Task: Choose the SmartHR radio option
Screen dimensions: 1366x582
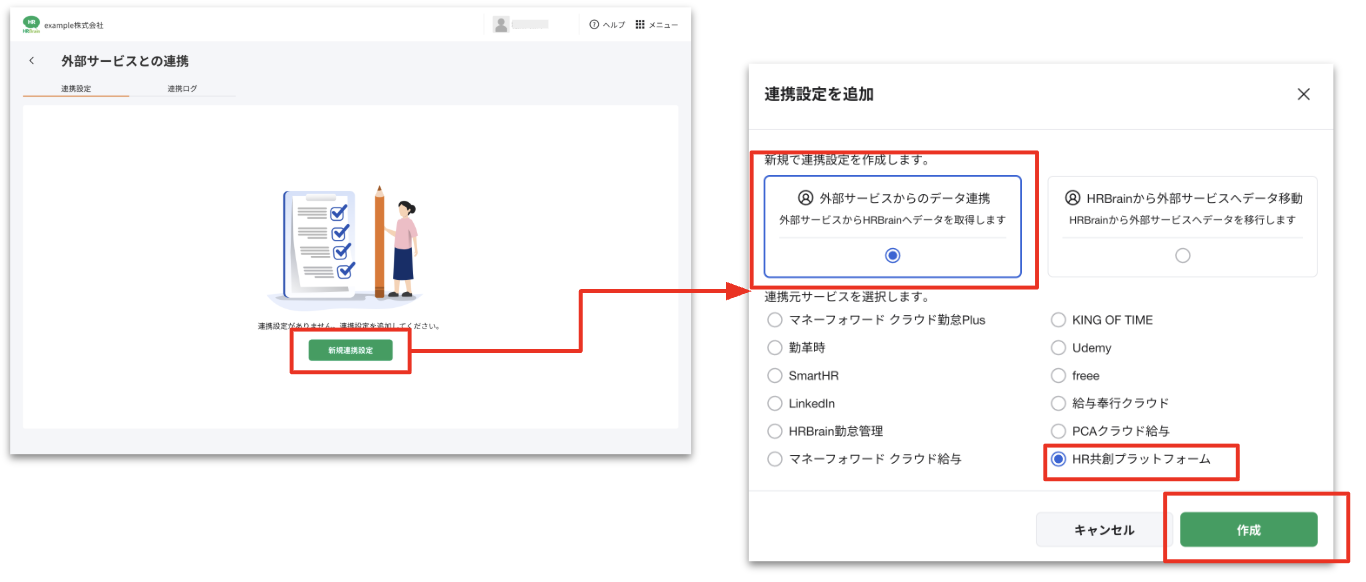Action: (x=775, y=376)
